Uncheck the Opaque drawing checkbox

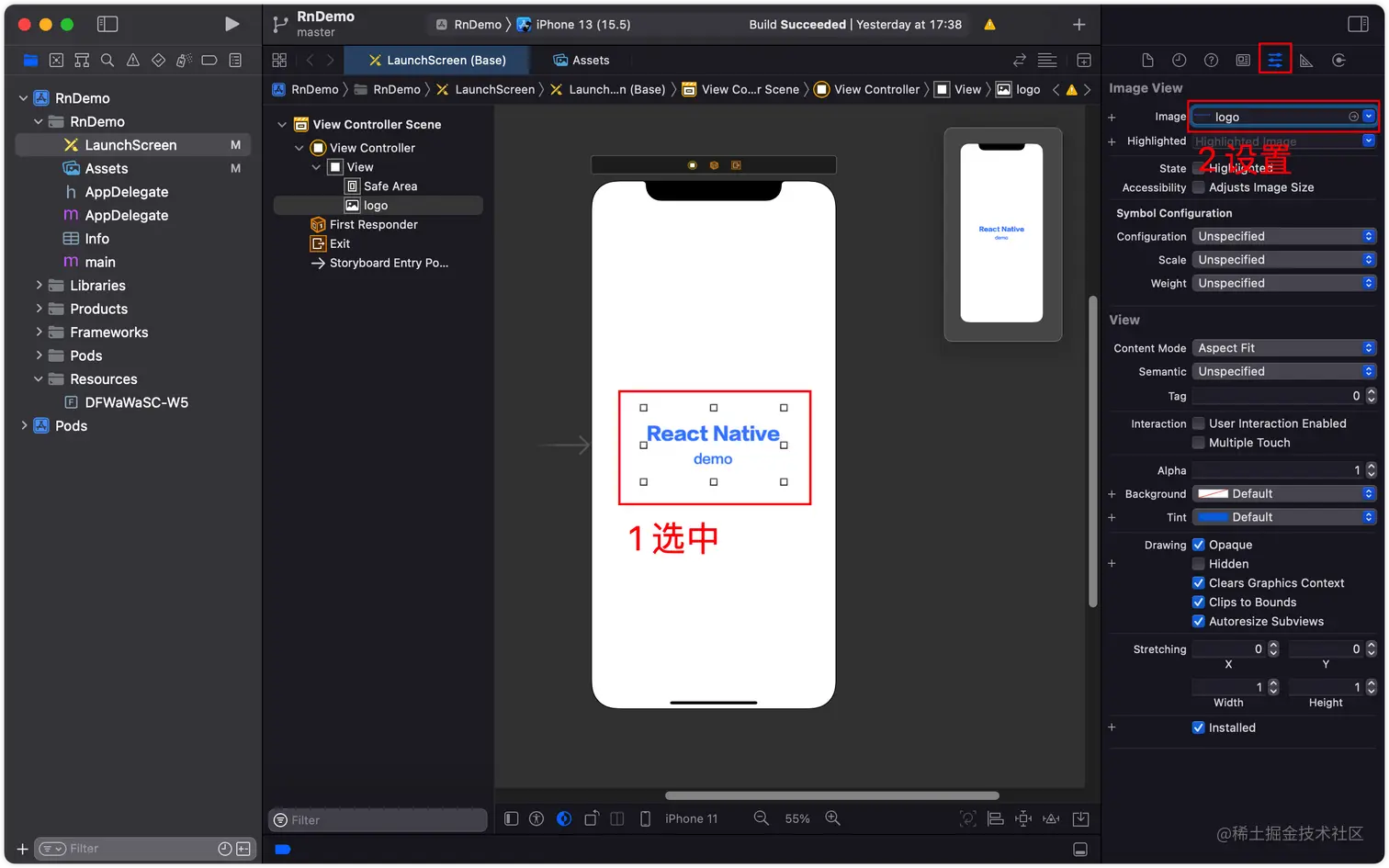1198,545
